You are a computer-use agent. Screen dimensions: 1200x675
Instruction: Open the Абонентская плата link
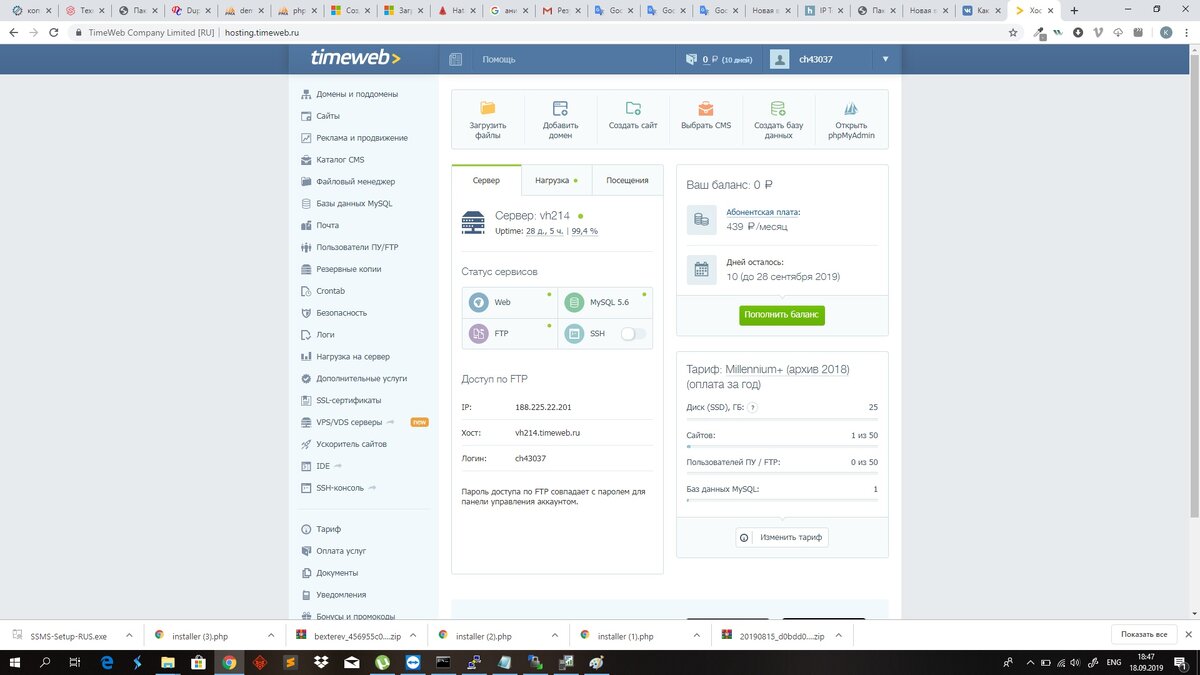click(x=763, y=212)
